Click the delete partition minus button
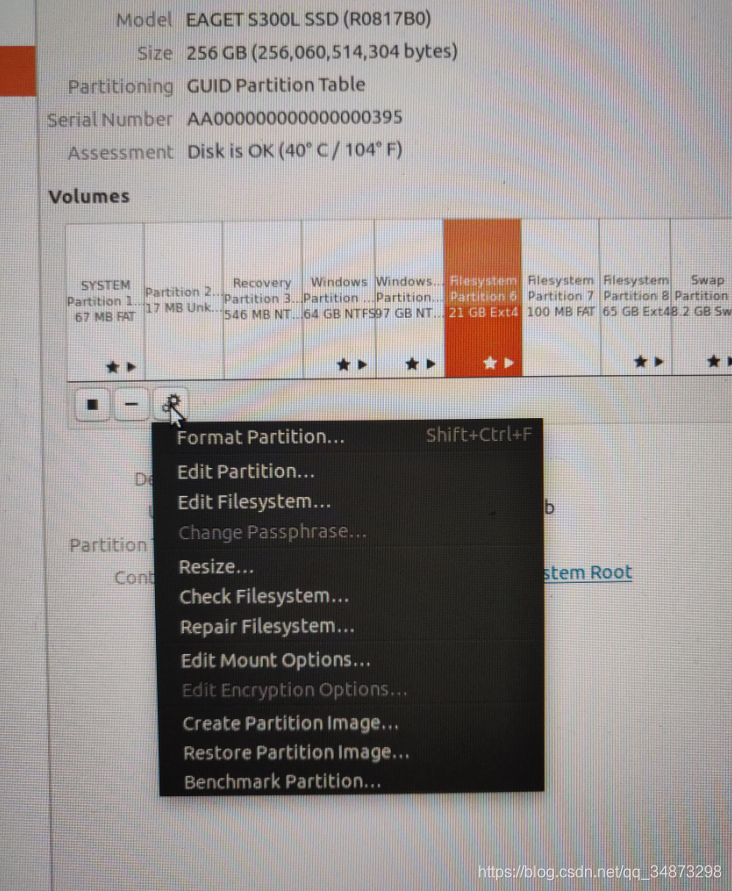This screenshot has height=891, width=732. (x=131, y=405)
